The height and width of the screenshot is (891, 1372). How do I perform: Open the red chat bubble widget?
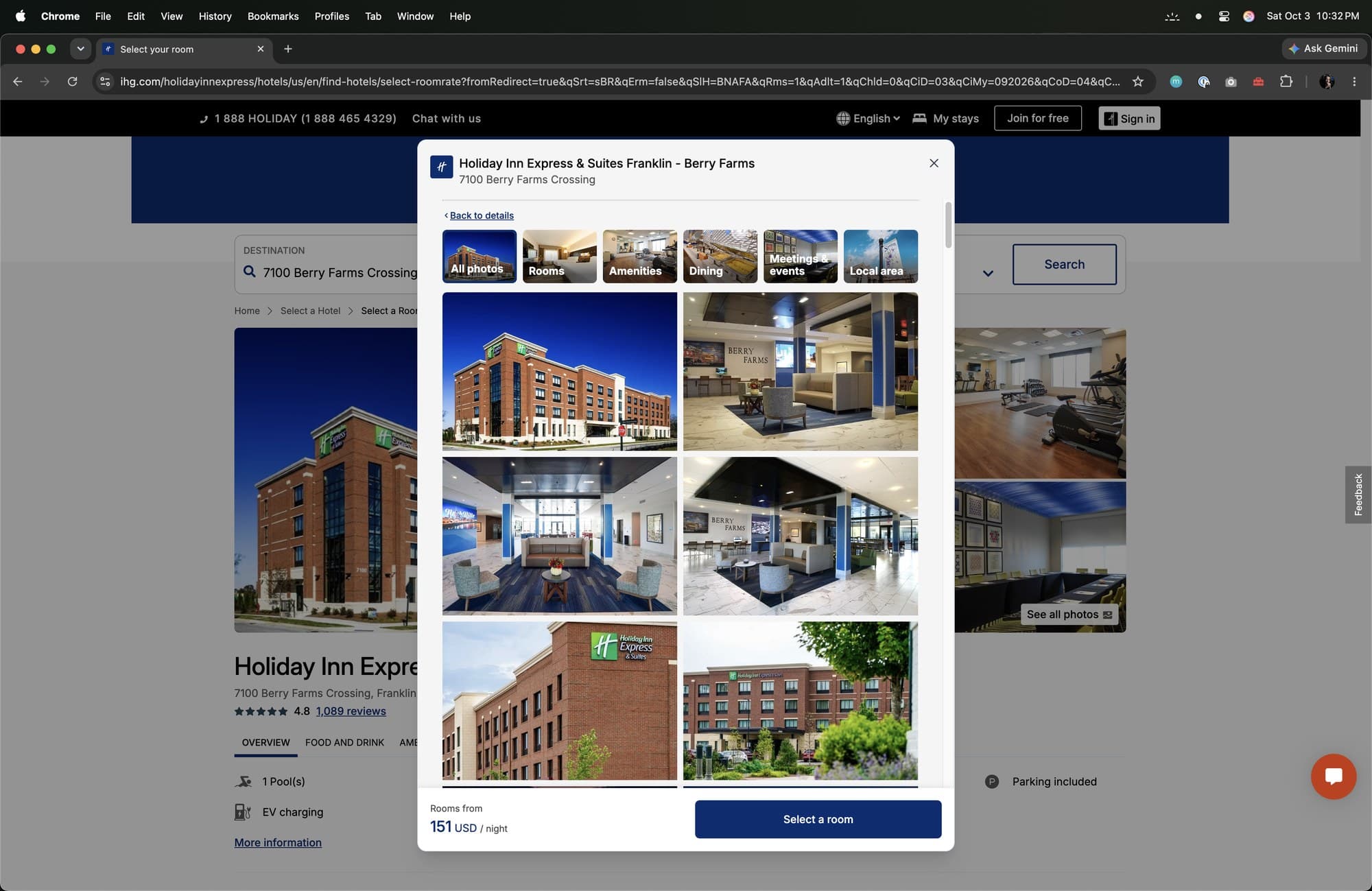pos(1333,776)
